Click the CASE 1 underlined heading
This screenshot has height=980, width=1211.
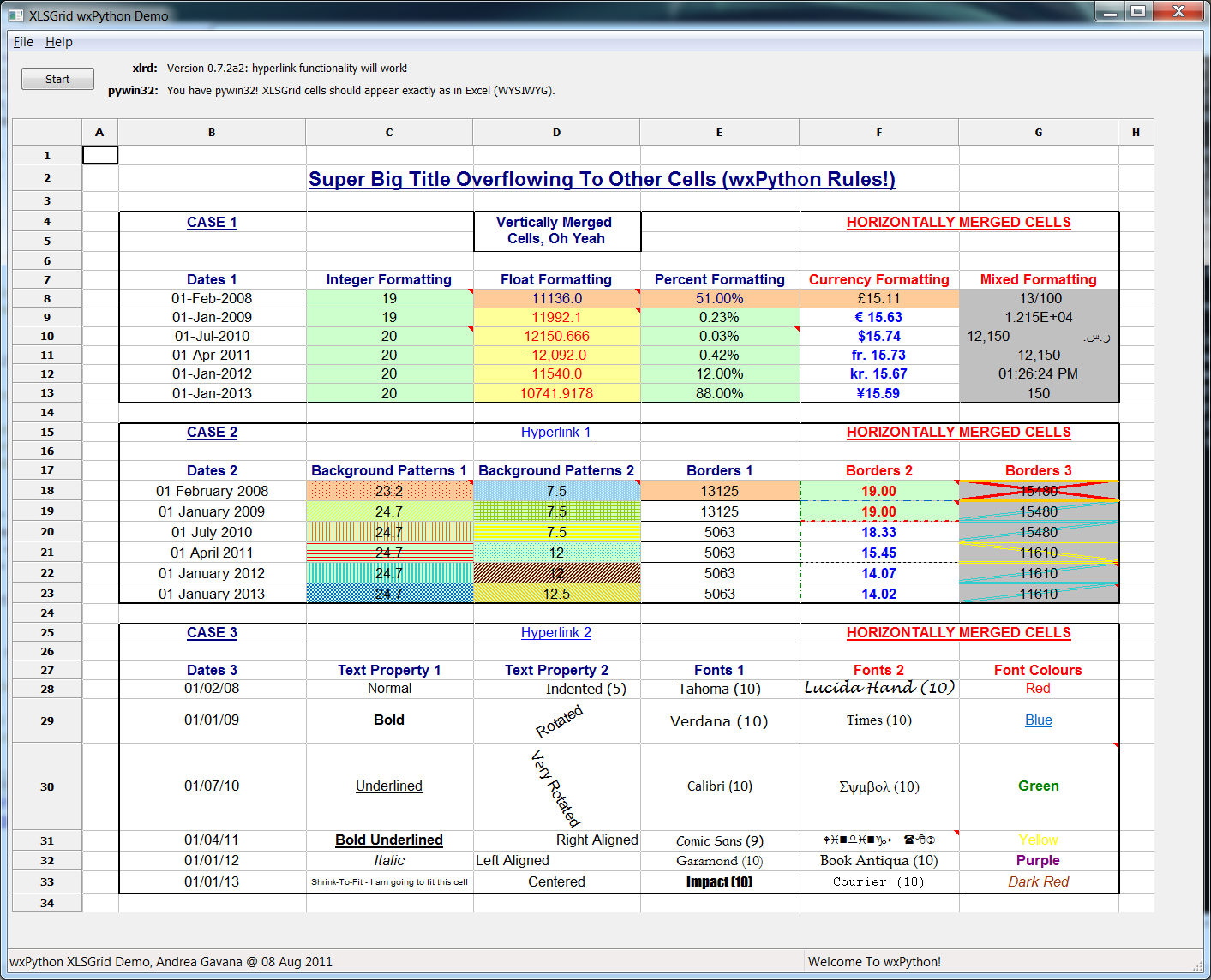pos(212,223)
